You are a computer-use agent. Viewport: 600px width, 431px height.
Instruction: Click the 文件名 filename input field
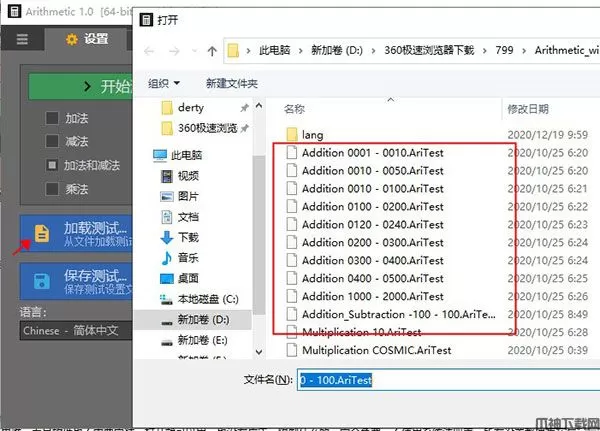(x=448, y=380)
